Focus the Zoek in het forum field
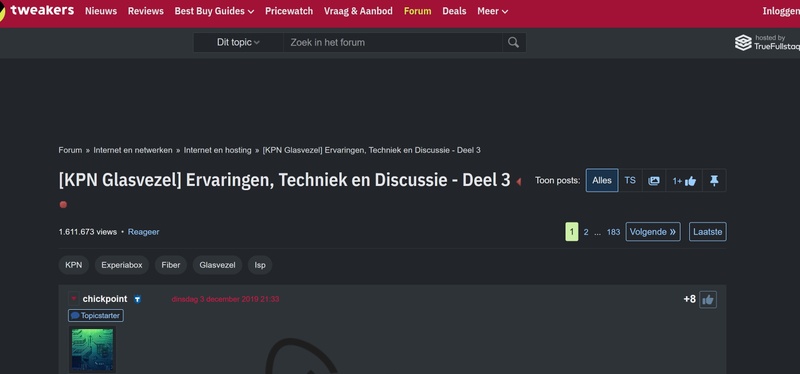800x374 pixels. [x=393, y=42]
